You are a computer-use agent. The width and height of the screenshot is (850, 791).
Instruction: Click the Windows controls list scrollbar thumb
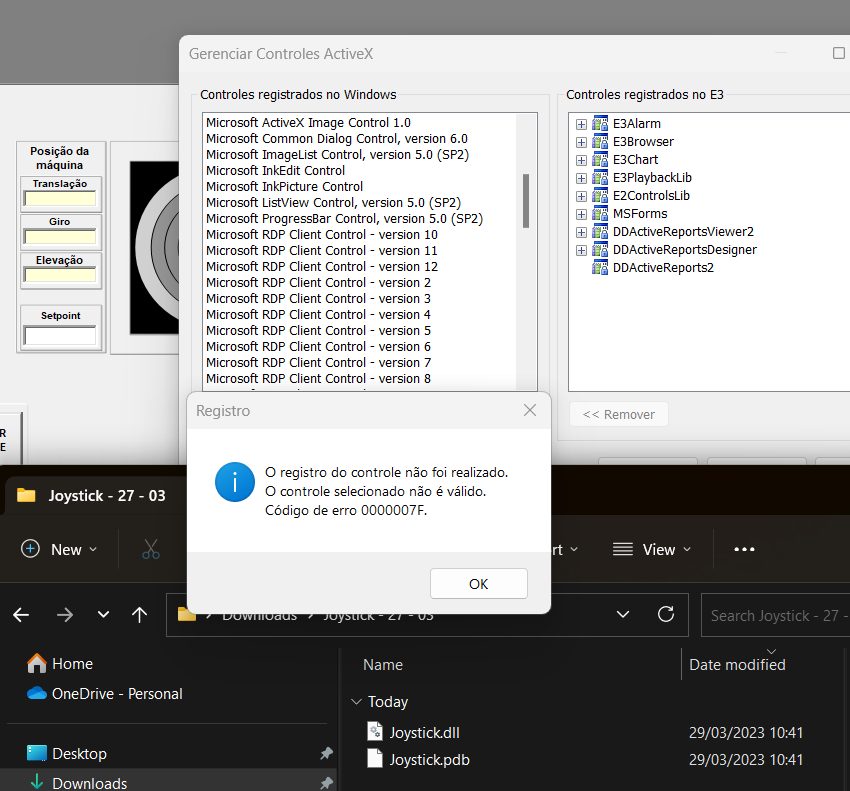tap(525, 201)
